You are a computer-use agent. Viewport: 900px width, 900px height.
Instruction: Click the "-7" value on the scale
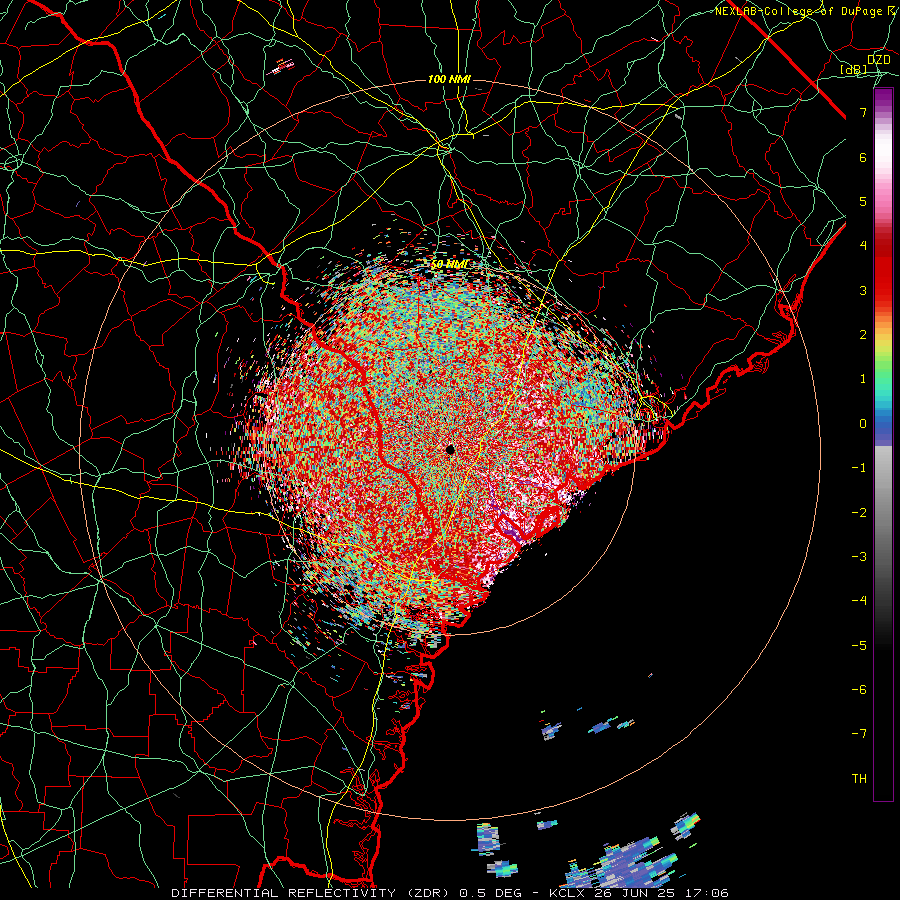point(859,734)
